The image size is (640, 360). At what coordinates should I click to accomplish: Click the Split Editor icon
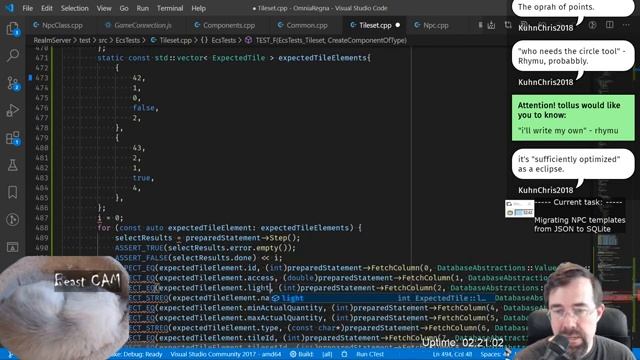(609, 25)
